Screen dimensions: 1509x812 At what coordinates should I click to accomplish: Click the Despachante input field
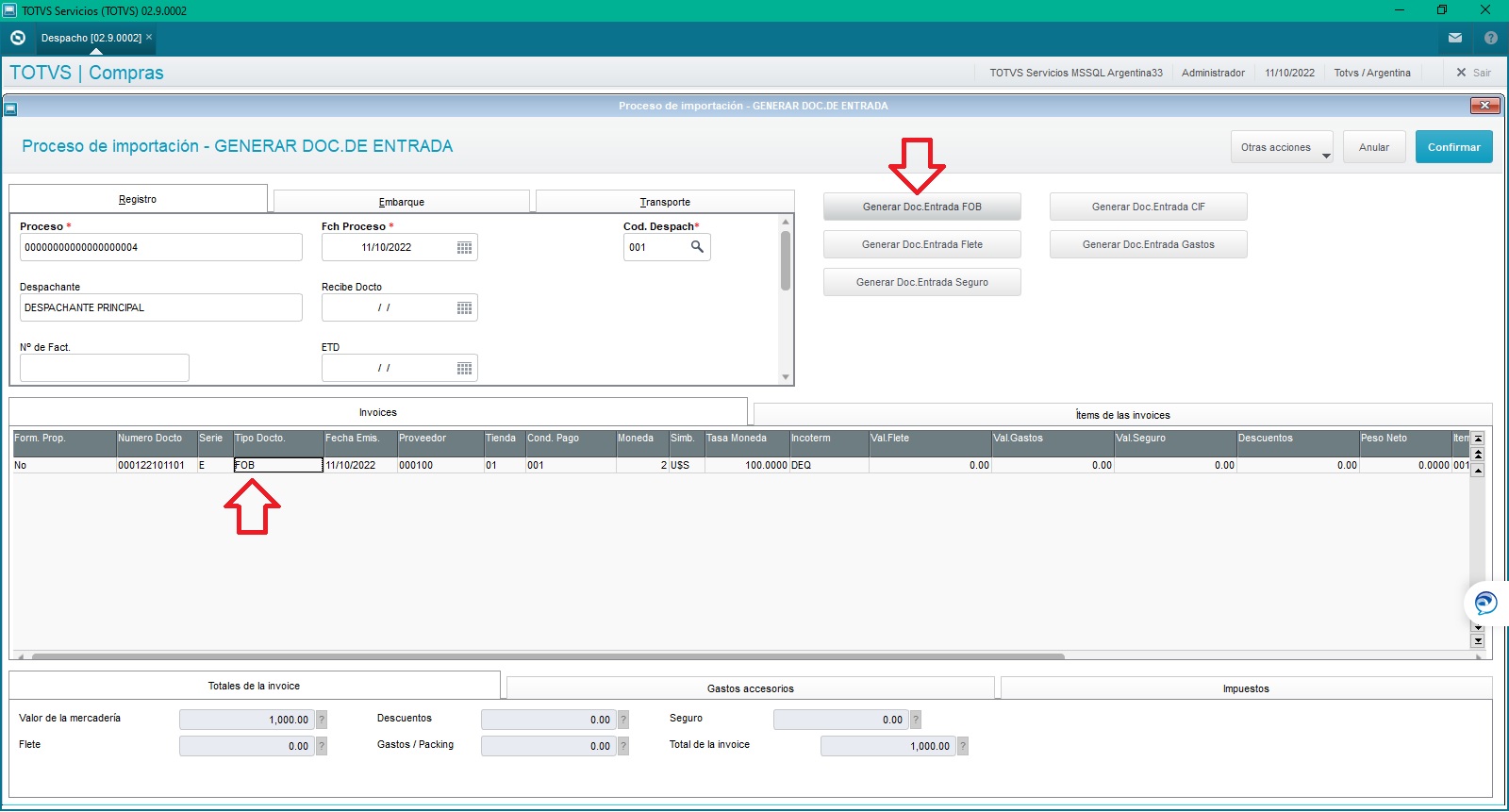[x=160, y=307]
